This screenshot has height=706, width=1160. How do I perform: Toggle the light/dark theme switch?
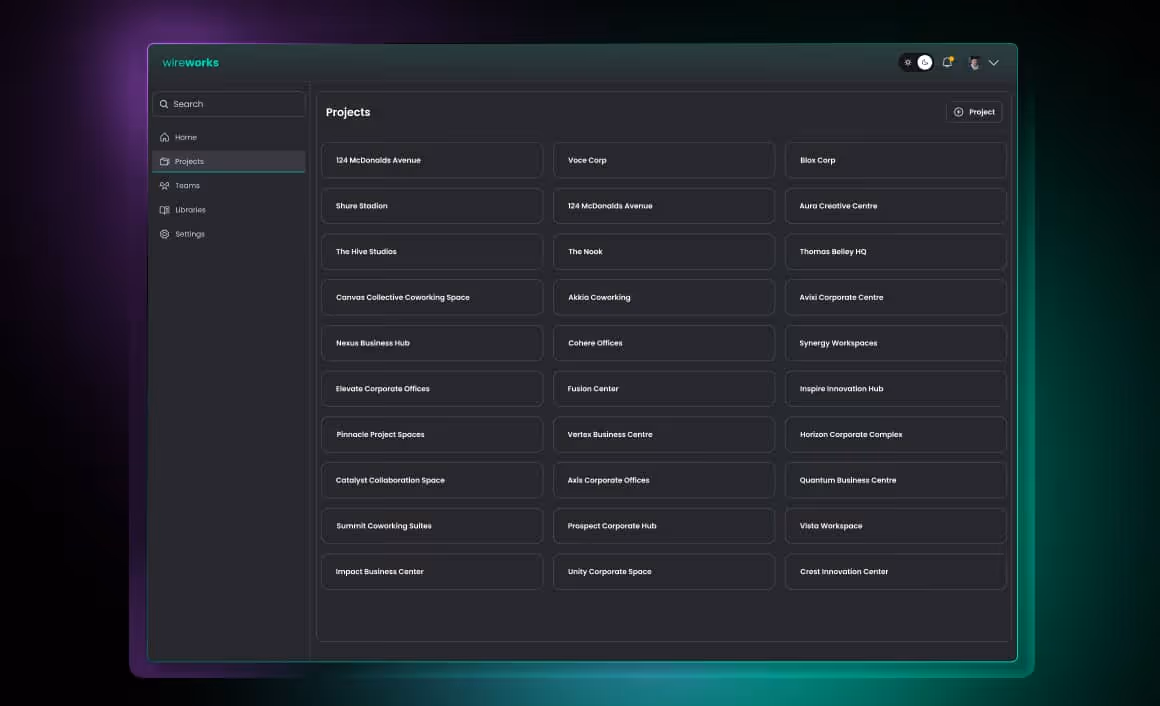916,62
